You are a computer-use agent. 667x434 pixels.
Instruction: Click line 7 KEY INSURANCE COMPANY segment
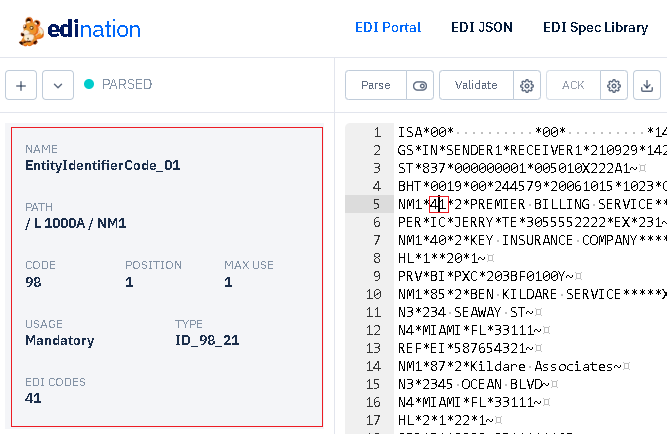[532, 240]
